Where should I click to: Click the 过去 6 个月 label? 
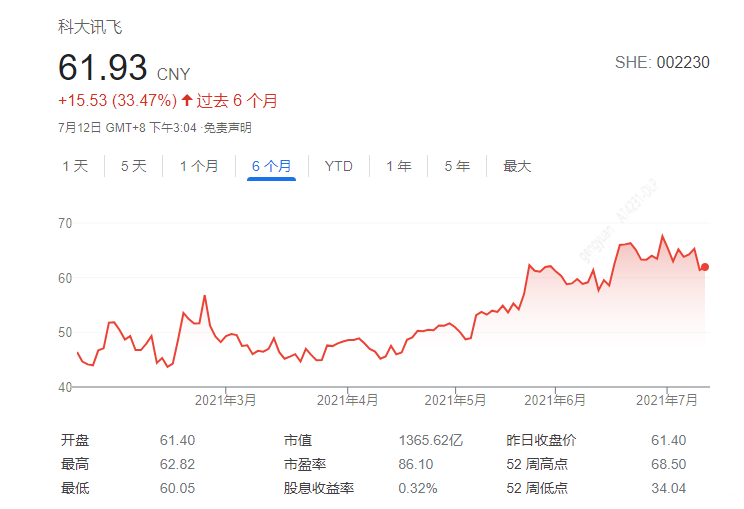pyautogui.click(x=237, y=100)
